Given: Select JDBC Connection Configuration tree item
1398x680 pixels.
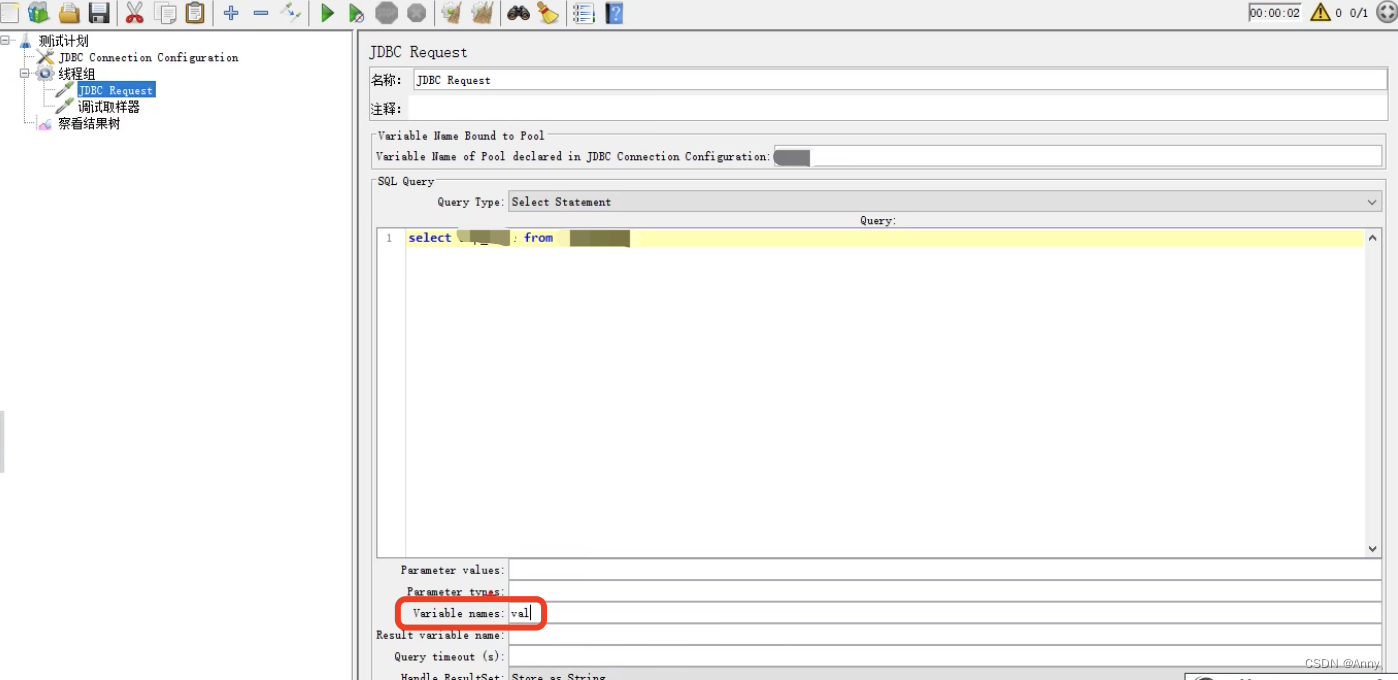Looking at the screenshot, I should point(148,57).
